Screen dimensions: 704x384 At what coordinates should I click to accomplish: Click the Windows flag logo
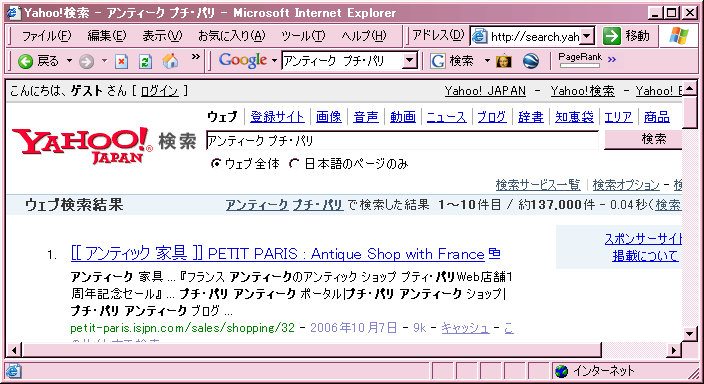tap(678, 35)
